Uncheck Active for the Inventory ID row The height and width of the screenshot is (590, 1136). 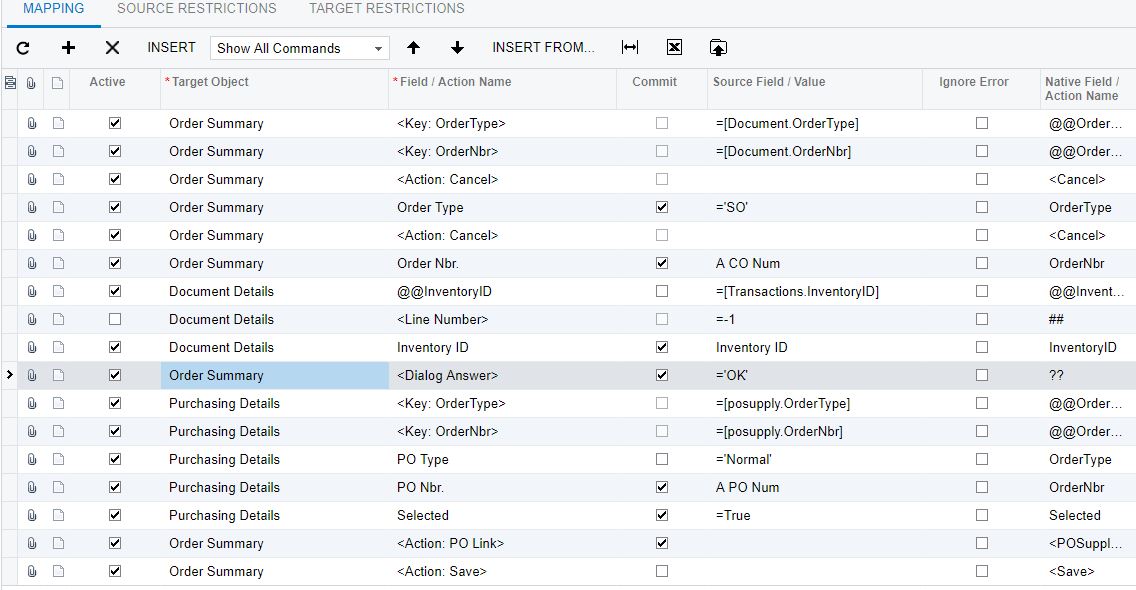(x=115, y=348)
